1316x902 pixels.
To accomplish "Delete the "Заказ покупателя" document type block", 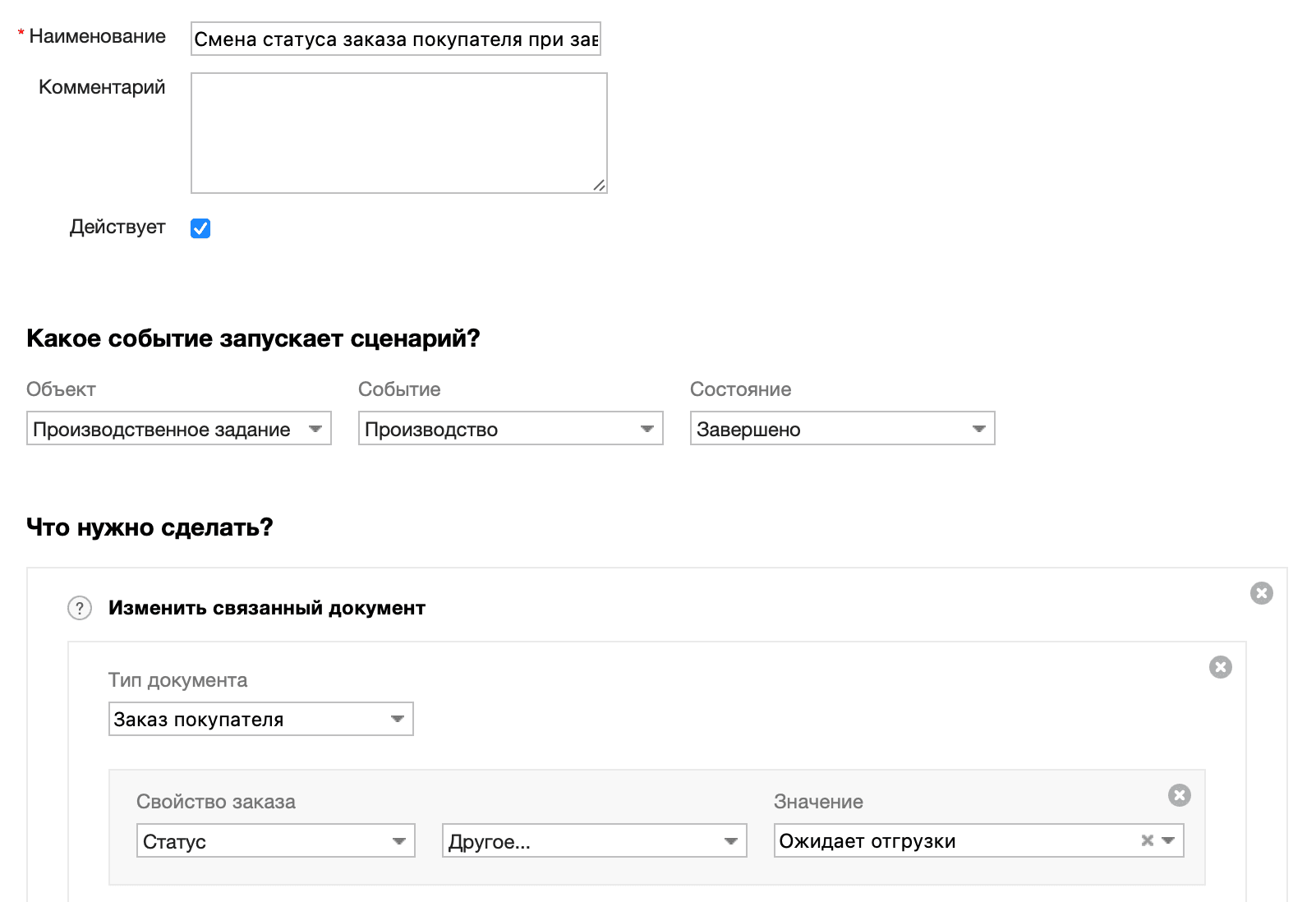I will point(1221,667).
